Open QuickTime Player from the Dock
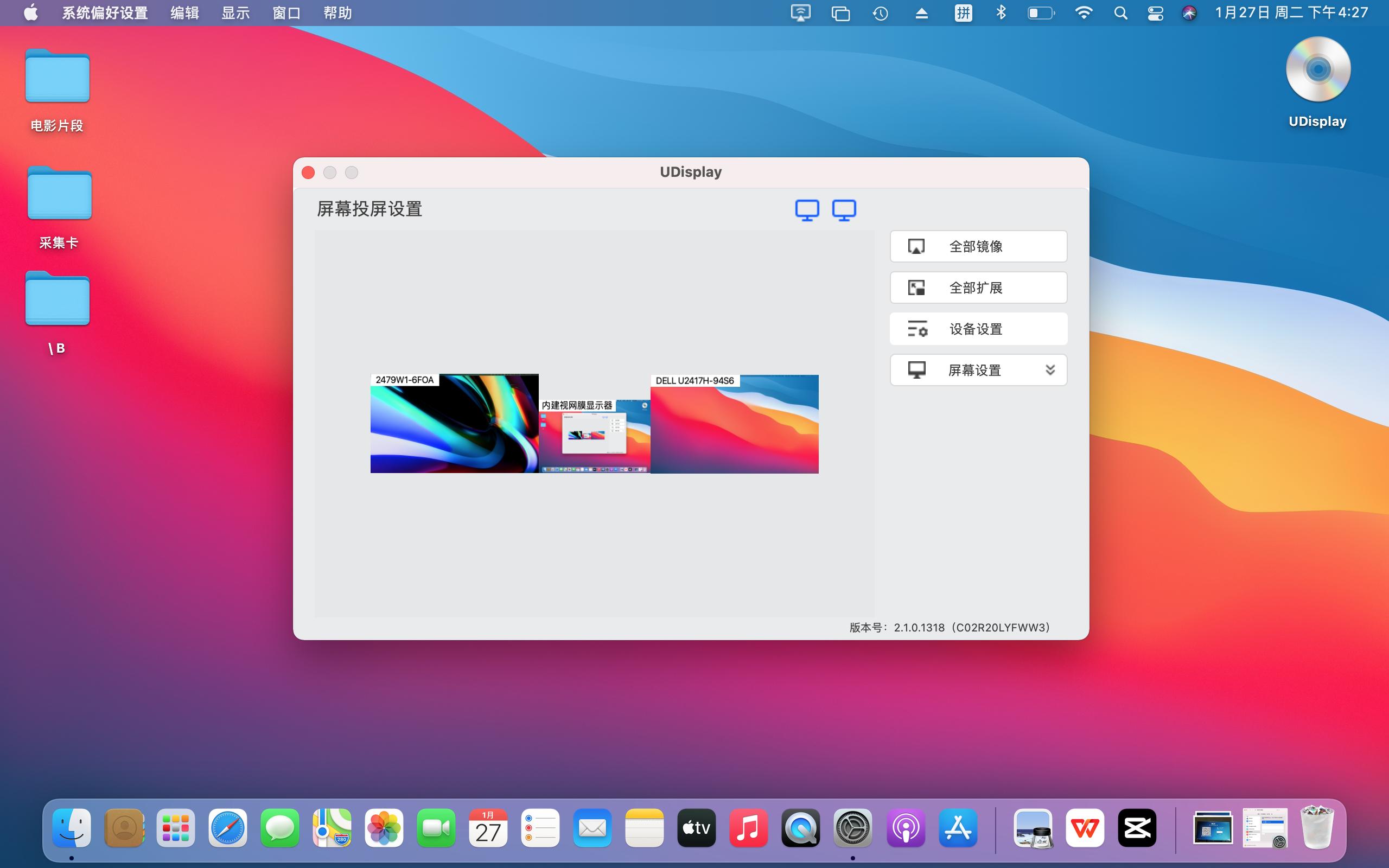This screenshot has height=868, width=1389. 801,828
